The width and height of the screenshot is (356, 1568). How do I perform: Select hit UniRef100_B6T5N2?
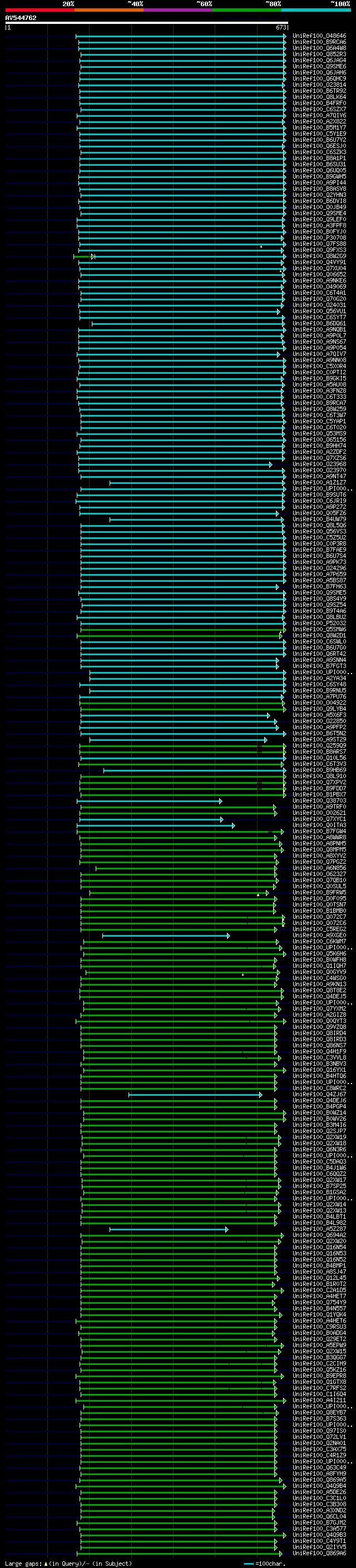pyautogui.click(x=319, y=734)
